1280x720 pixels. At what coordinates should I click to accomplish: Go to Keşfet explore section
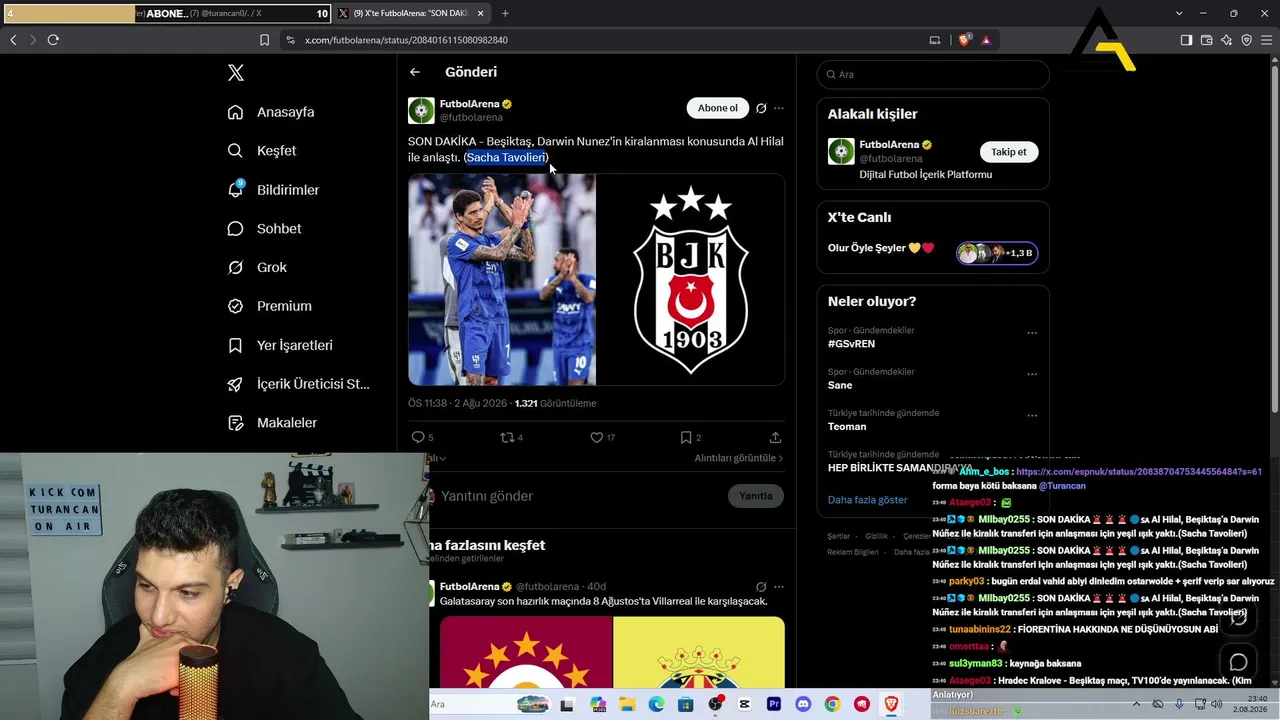coord(262,151)
